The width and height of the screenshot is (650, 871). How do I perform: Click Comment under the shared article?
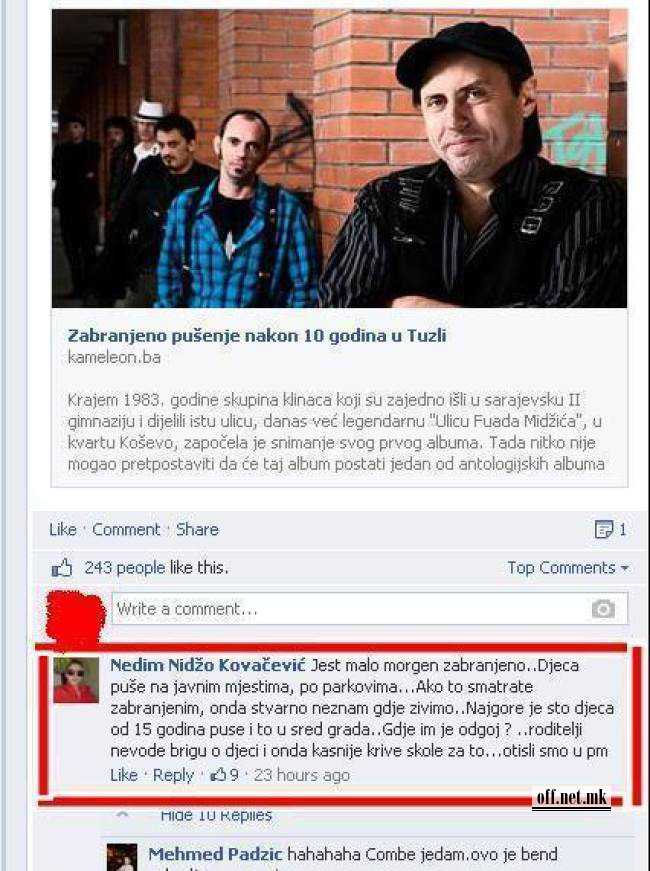126,529
